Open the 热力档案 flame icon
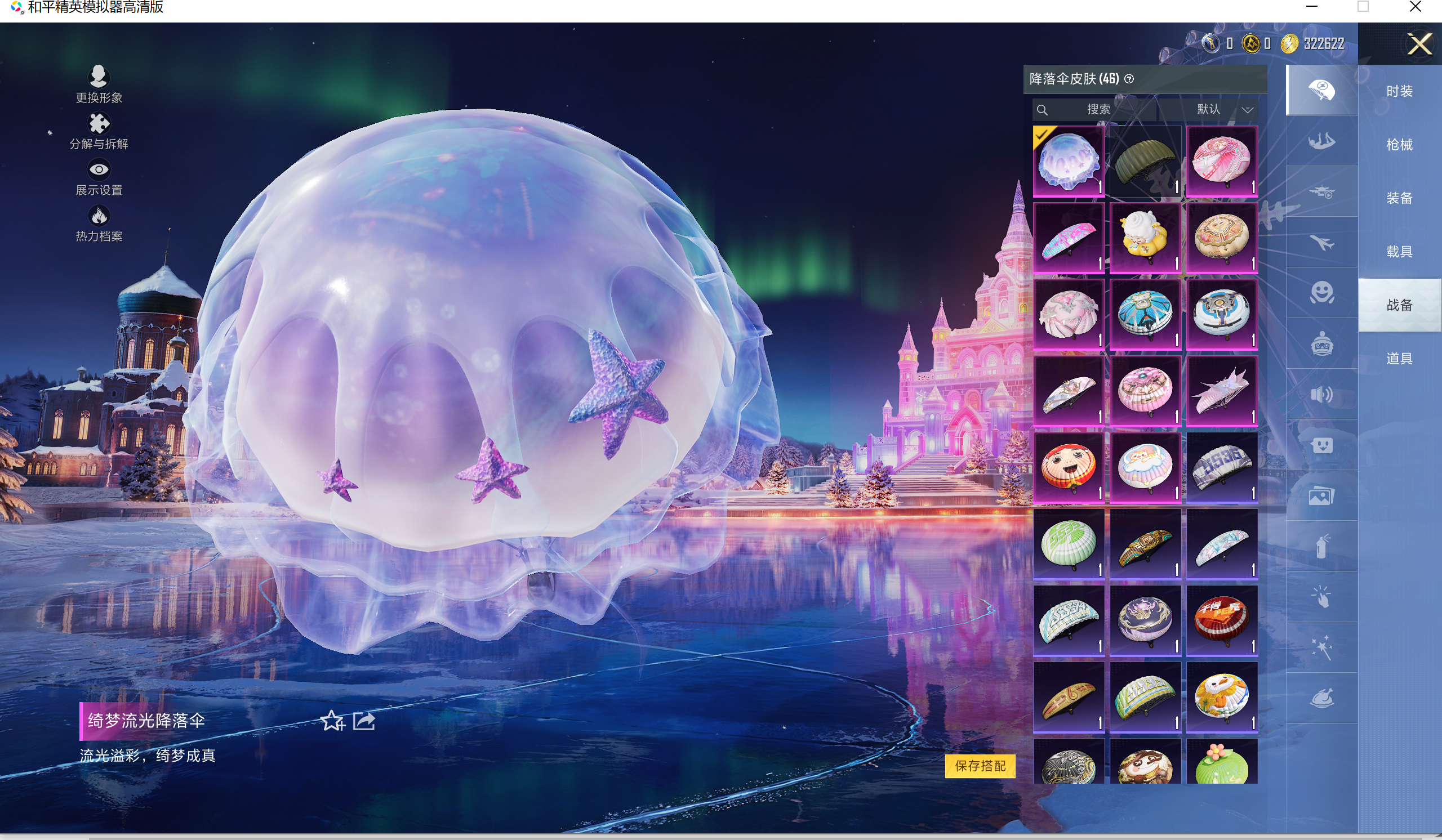 [99, 216]
